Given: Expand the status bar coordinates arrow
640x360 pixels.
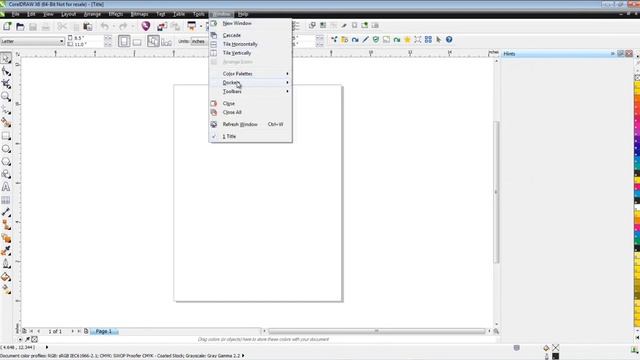Looking at the screenshot, I should coord(47,347).
